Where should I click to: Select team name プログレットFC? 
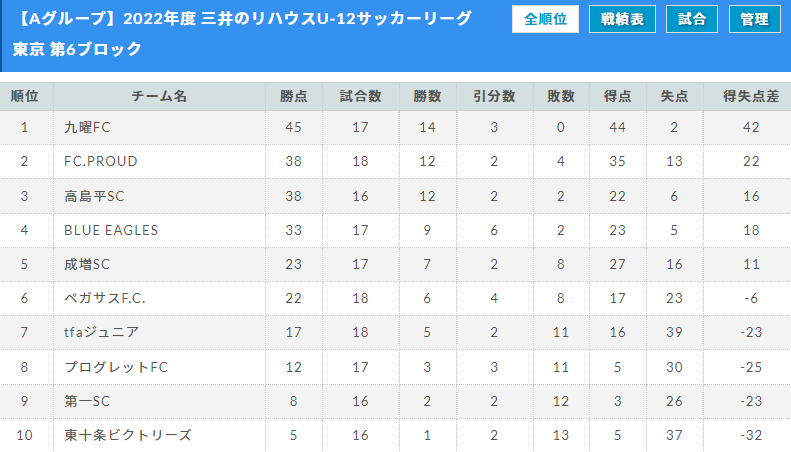(116, 367)
